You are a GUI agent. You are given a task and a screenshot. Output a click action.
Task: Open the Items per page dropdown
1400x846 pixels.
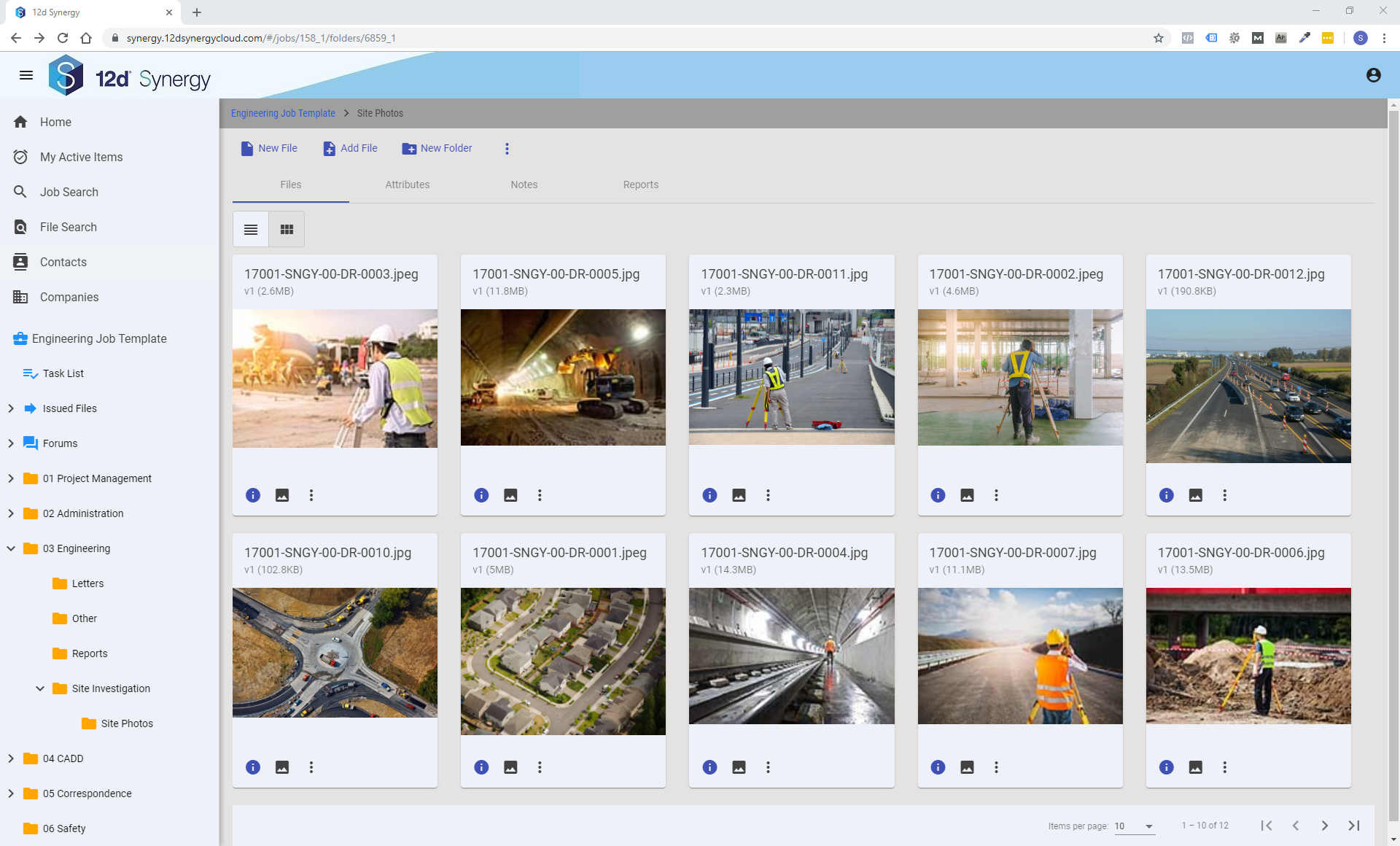pyautogui.click(x=1135, y=826)
